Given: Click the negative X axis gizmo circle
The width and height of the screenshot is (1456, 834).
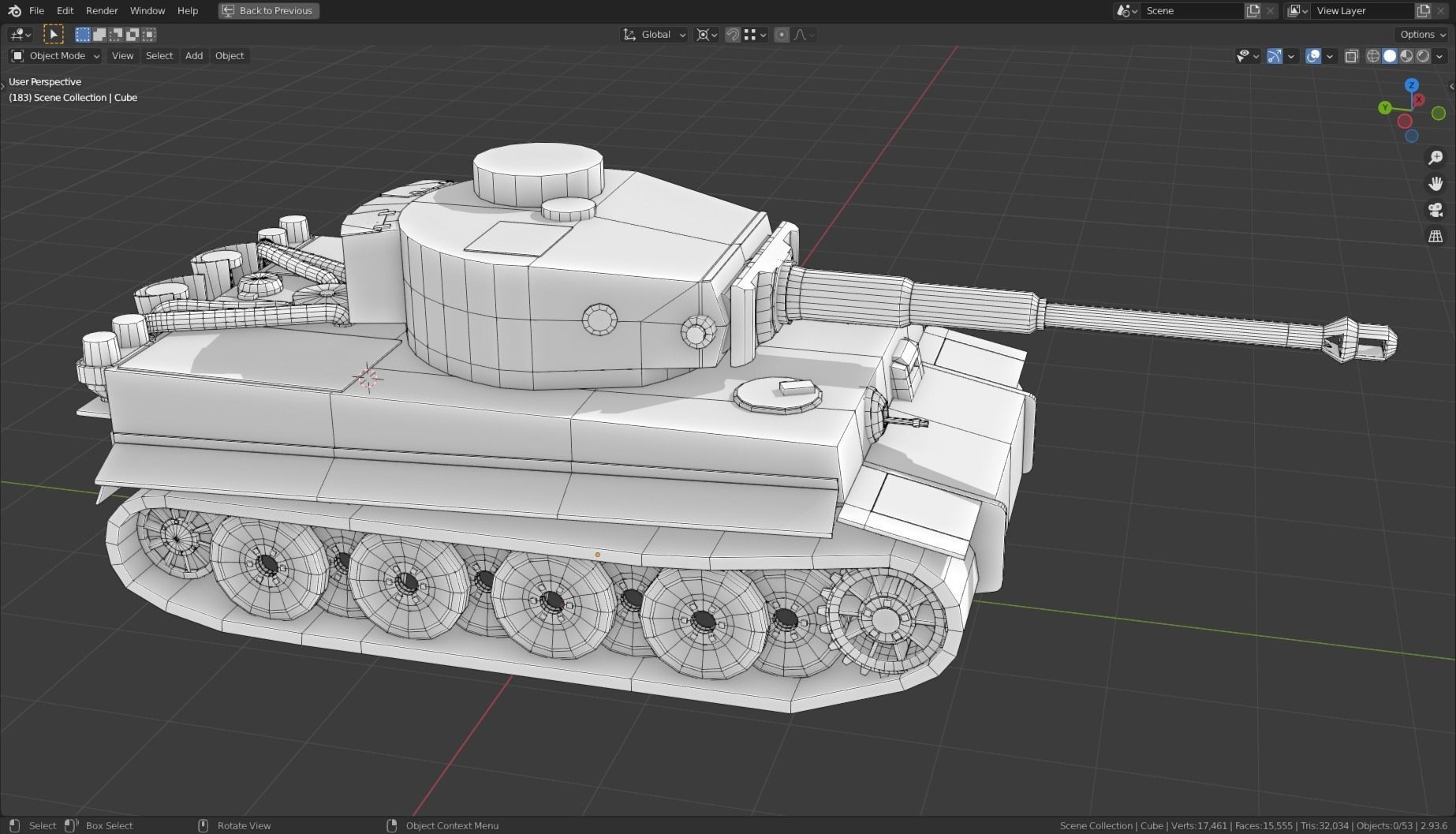Looking at the screenshot, I should point(1405,121).
